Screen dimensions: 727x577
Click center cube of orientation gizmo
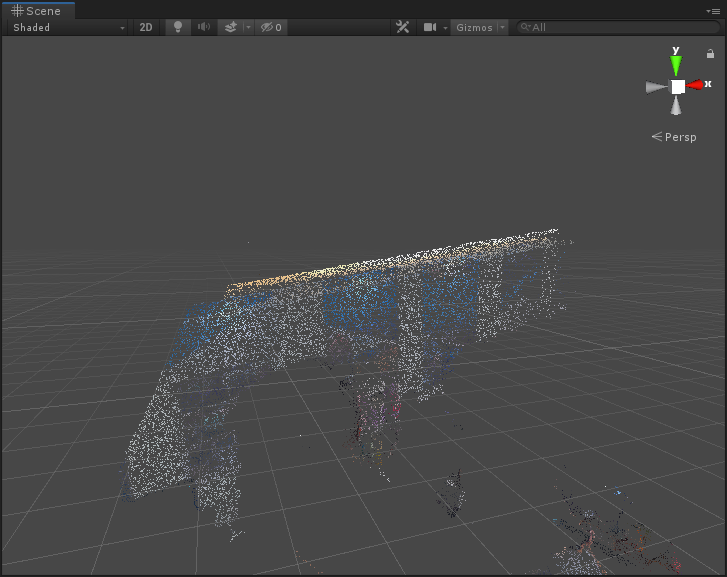678,86
